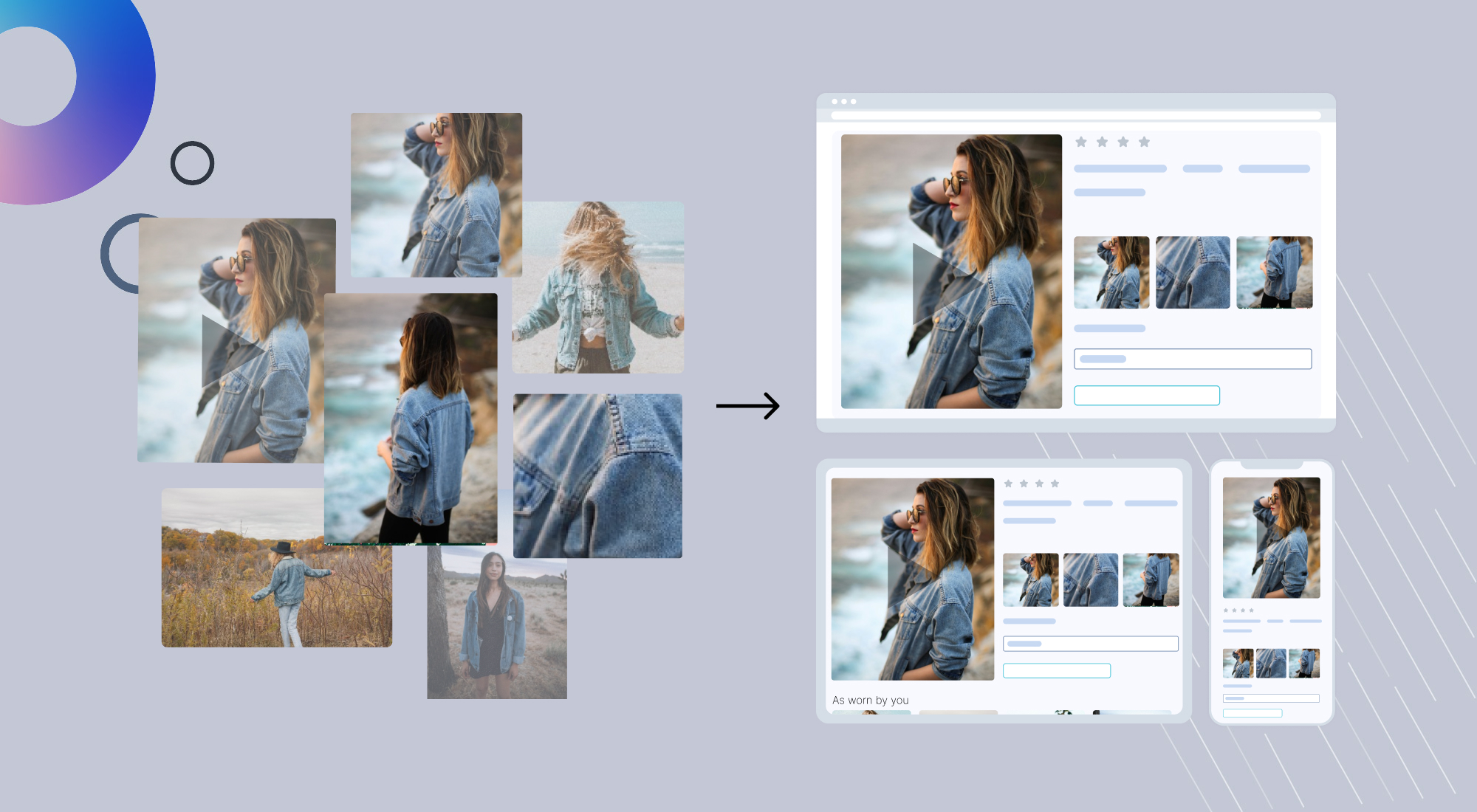
Task: Select denim close-up thumbnail in browser mockup
Action: click(x=1192, y=272)
